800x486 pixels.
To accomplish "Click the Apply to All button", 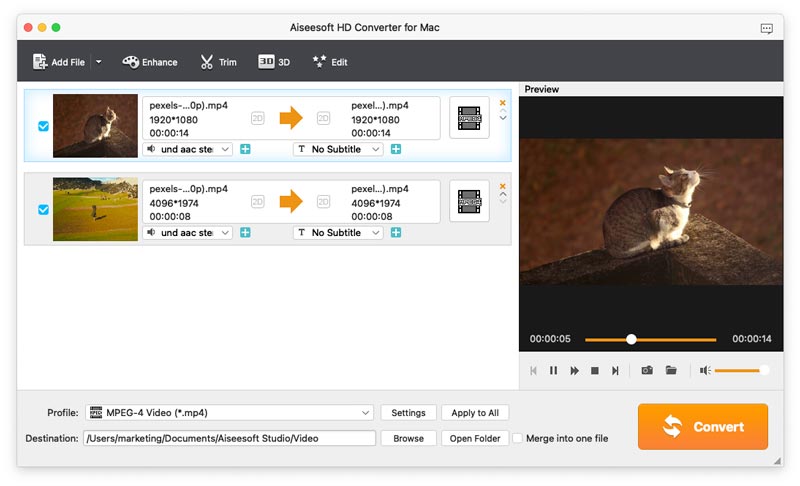I will (475, 413).
